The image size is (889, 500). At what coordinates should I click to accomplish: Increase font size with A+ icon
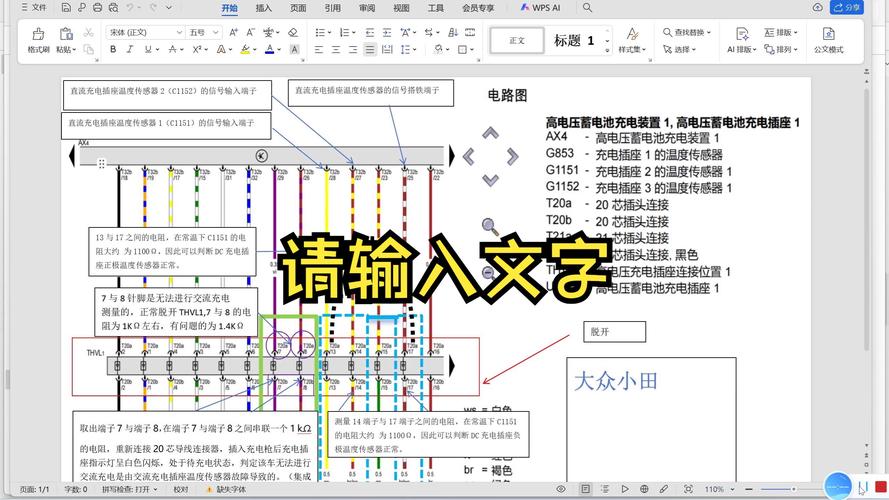(234, 32)
